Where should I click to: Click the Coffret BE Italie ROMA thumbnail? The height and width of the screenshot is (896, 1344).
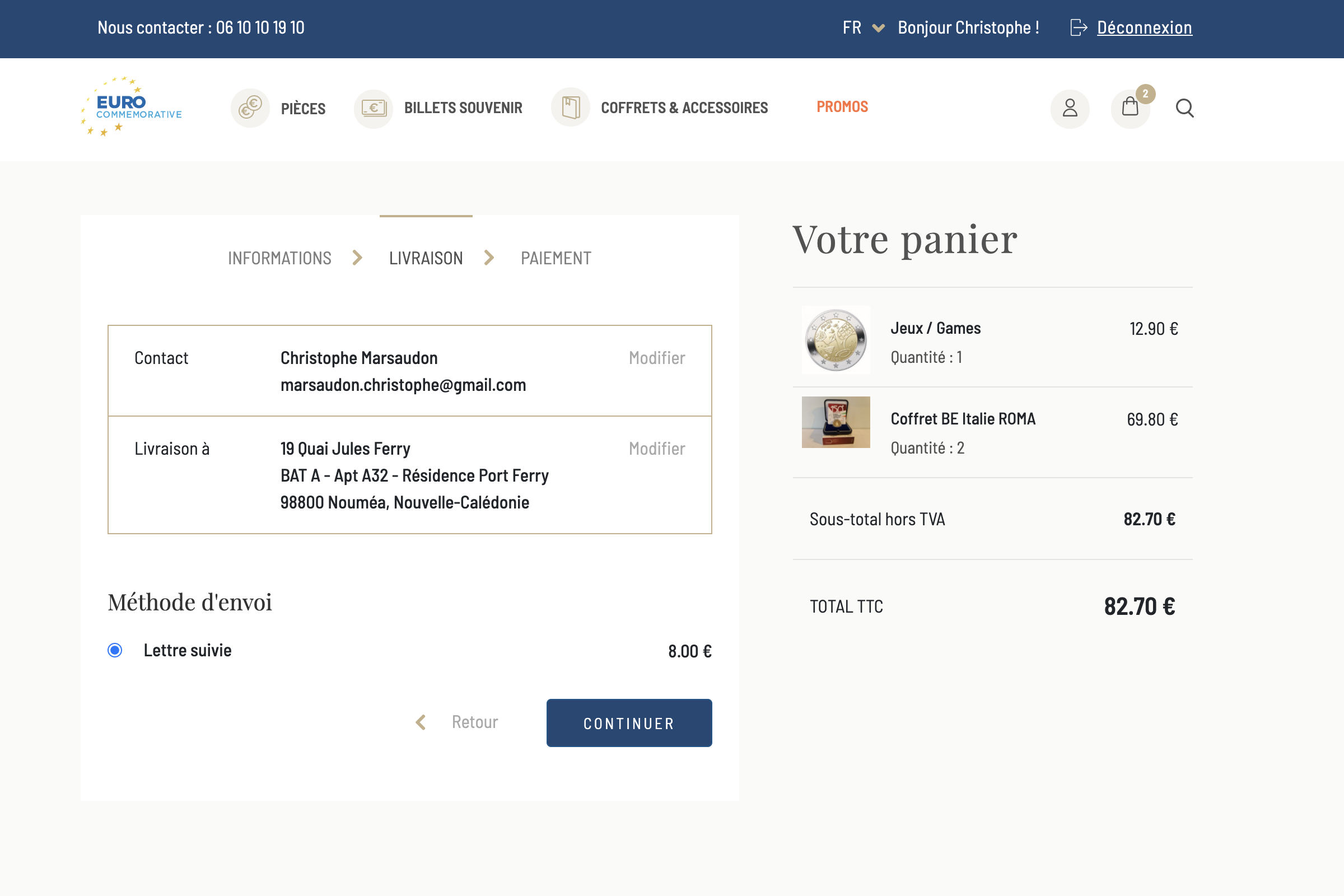pos(836,422)
